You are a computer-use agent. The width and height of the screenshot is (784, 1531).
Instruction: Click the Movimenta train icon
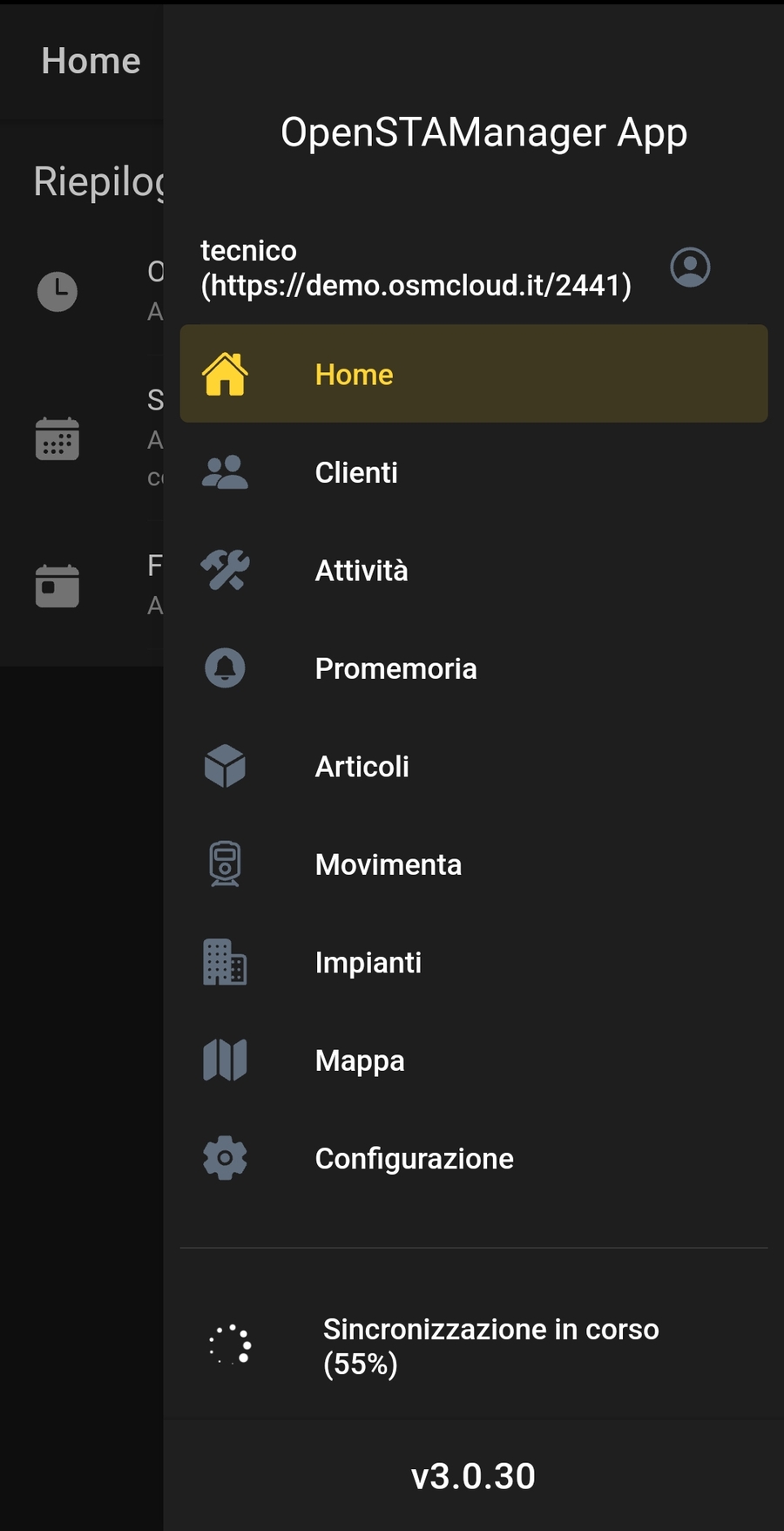pyautogui.click(x=225, y=864)
